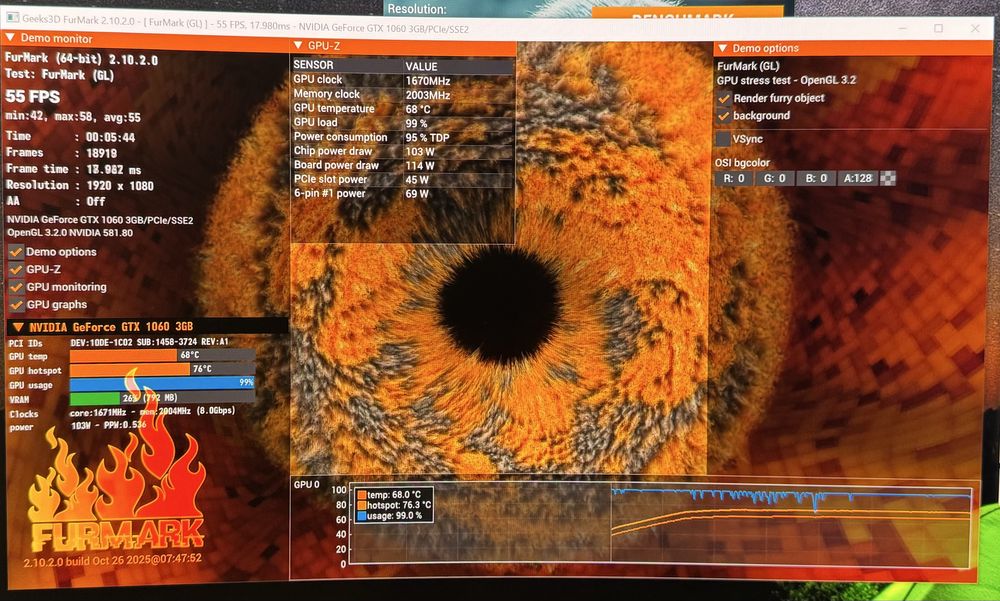The image size is (1000, 601).
Task: Click the R: 0 bgcolor field
Action: pyautogui.click(x=733, y=178)
